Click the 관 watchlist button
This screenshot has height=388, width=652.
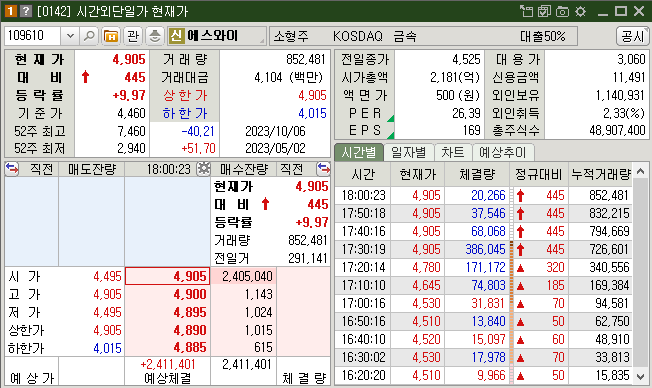click(x=133, y=36)
